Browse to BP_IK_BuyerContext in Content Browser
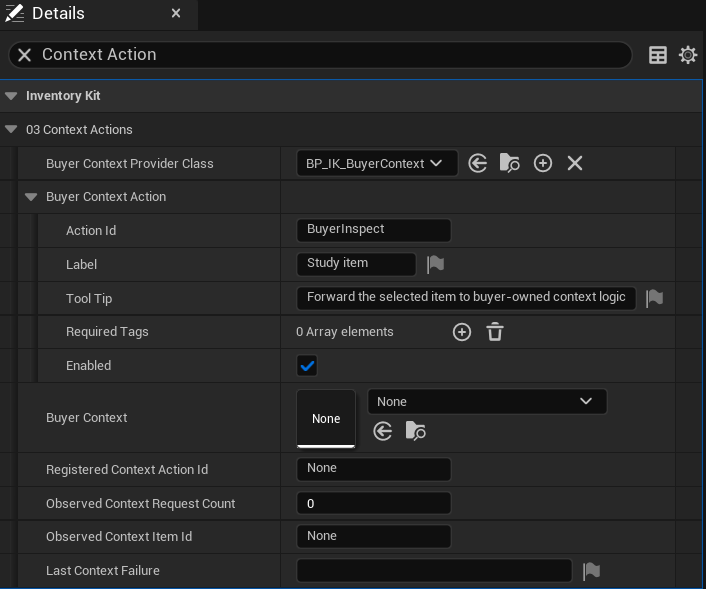The height and width of the screenshot is (589, 706). 509,163
